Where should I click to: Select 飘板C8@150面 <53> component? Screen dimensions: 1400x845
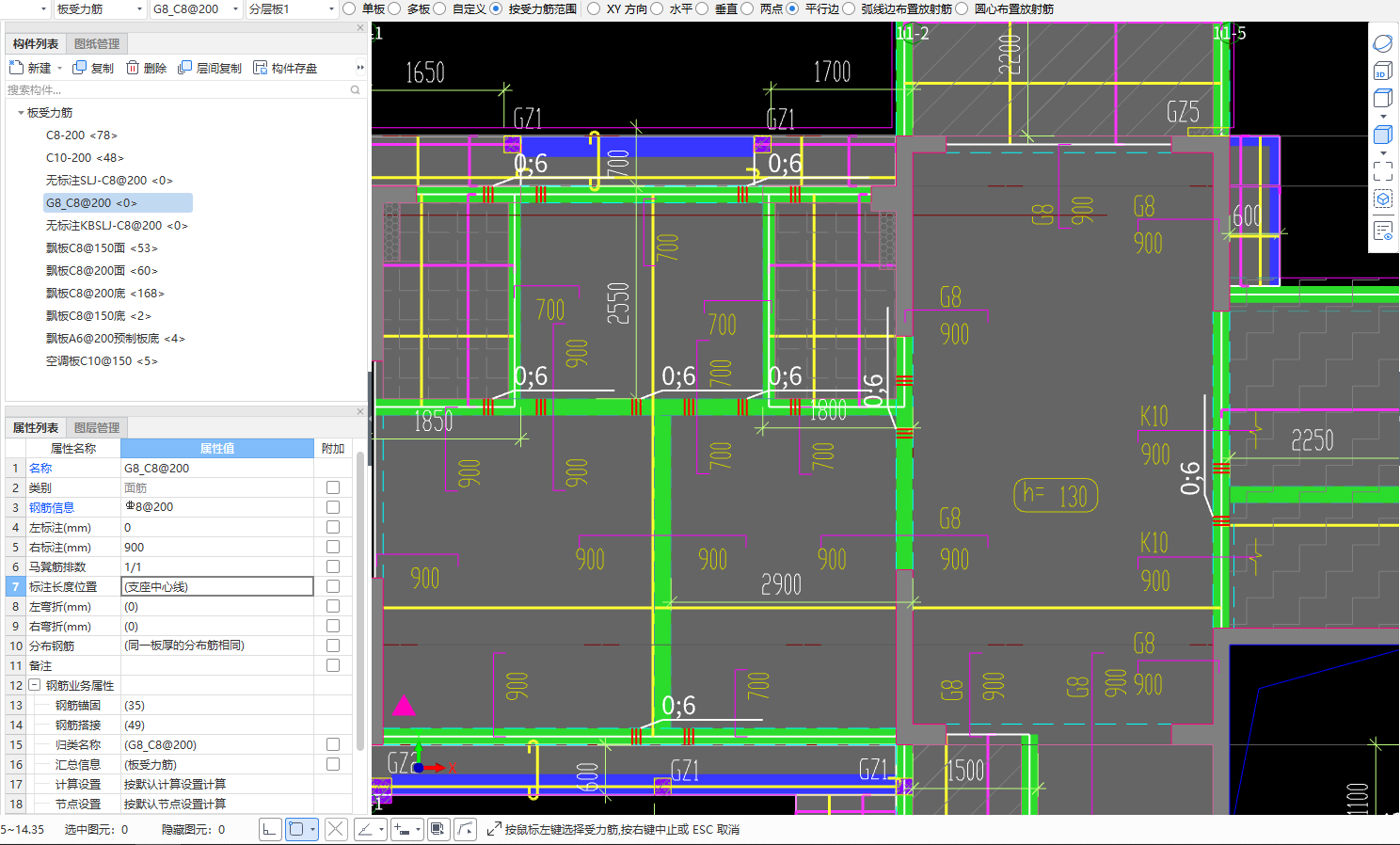pyautogui.click(x=102, y=248)
